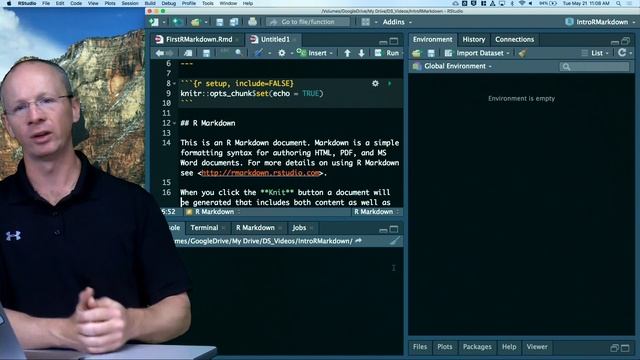Click the Save All documents icon
The height and width of the screenshot is (360, 640).
pyautogui.click(x=234, y=22)
